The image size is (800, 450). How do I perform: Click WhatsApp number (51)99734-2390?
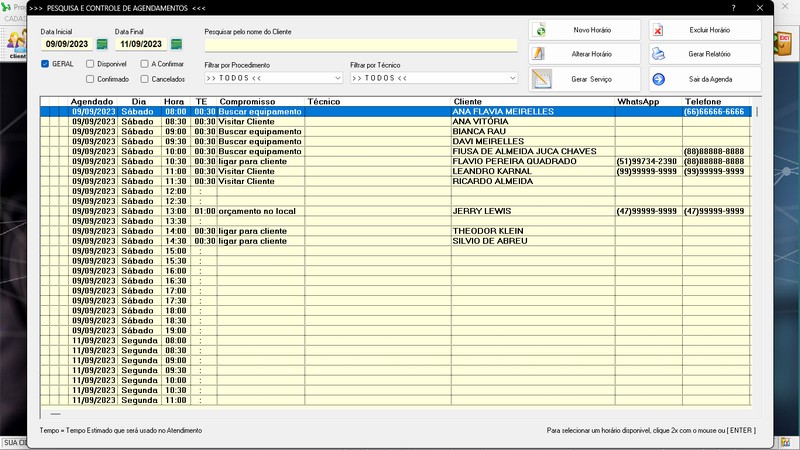pyautogui.click(x=646, y=161)
